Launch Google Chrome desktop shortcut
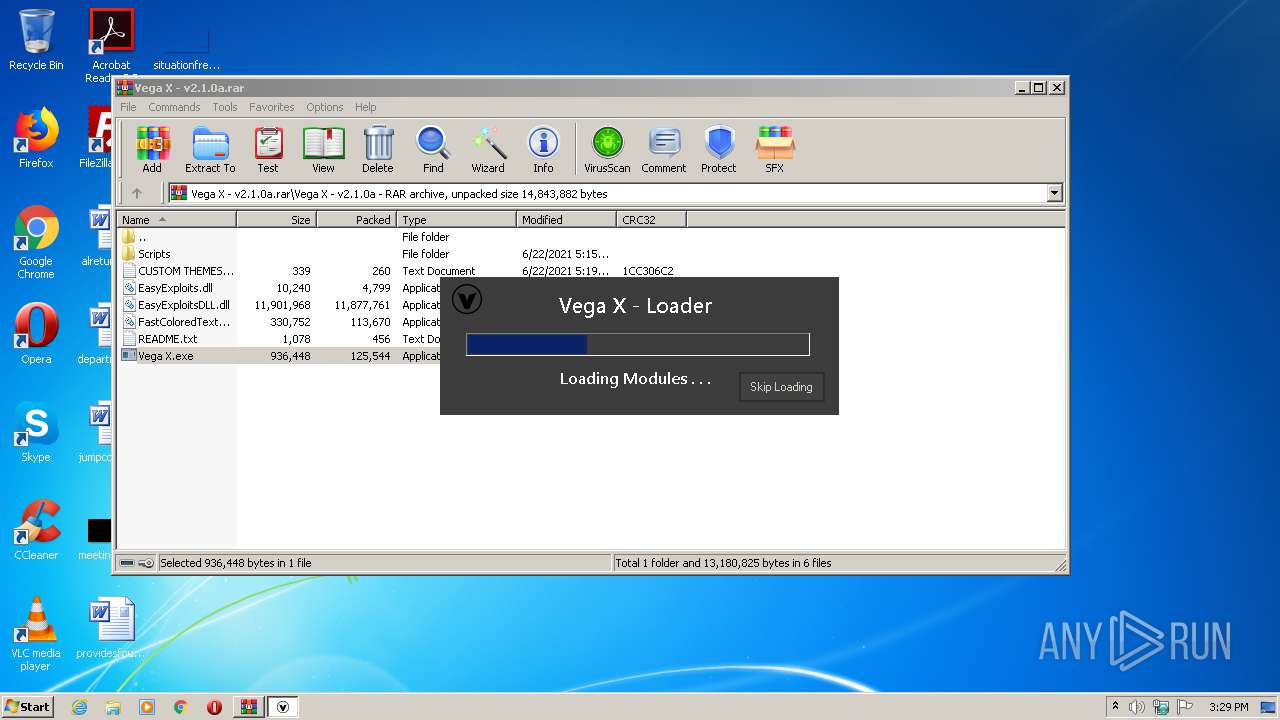Image resolution: width=1280 pixels, height=720 pixels. point(36,242)
